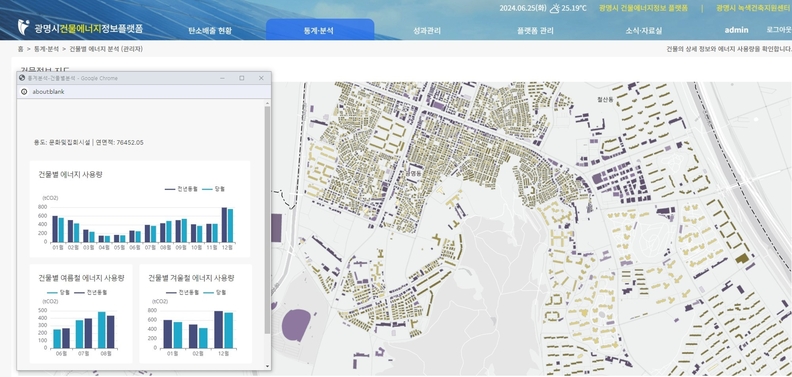Toggle 전년동월 legend in 겨울철 에너지 사용량 chart
The image size is (792, 377).
click(x=178, y=293)
